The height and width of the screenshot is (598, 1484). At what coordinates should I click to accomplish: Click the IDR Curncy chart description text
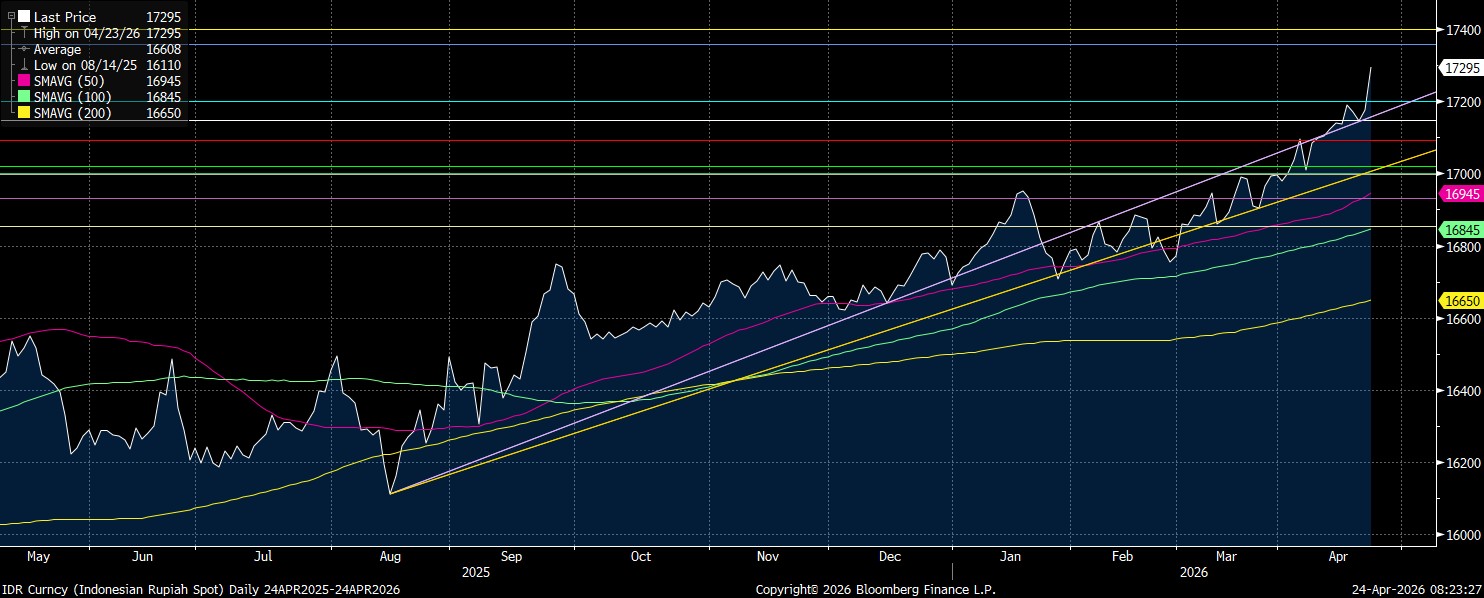[x=200, y=590]
